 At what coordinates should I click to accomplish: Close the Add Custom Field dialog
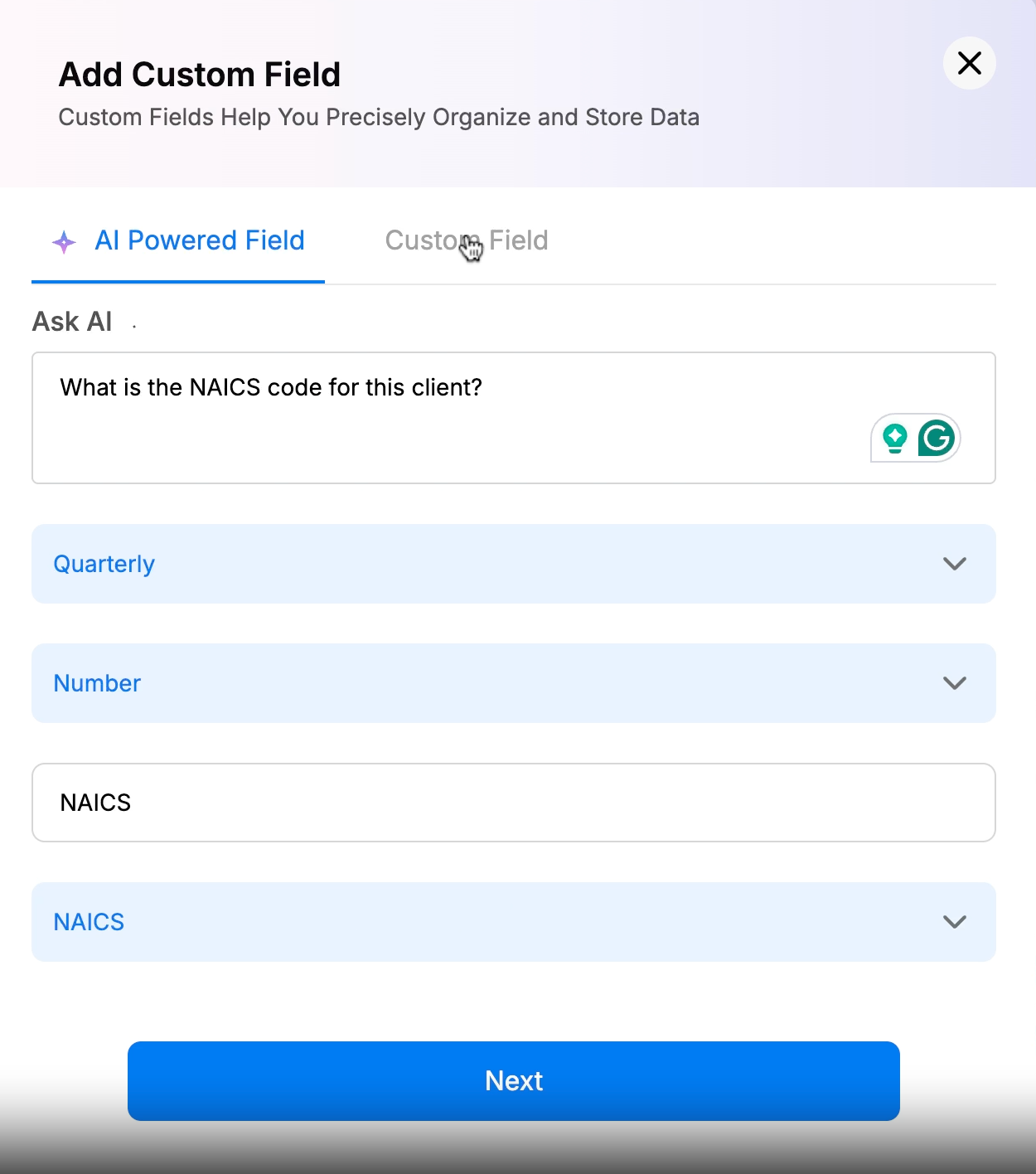(x=969, y=63)
